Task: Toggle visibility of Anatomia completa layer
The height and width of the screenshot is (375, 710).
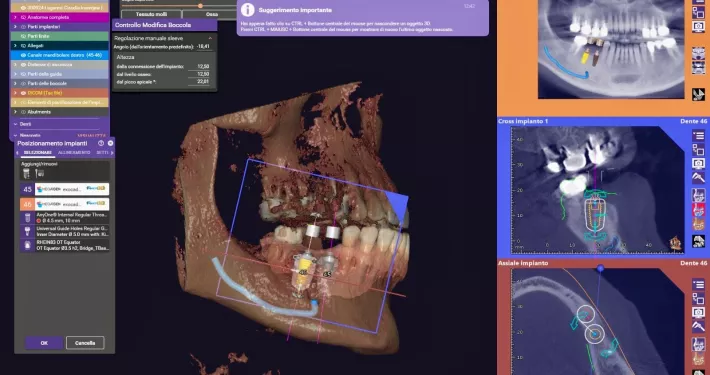Action: tap(24, 17)
